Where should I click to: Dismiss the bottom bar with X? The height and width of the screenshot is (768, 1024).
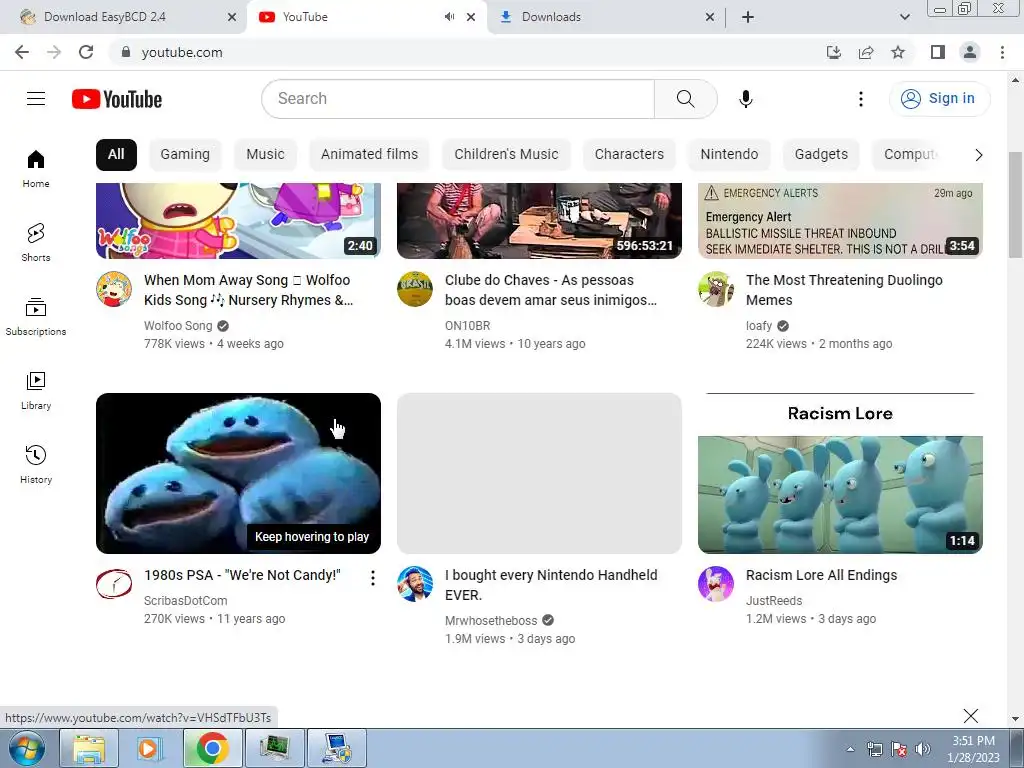point(970,716)
